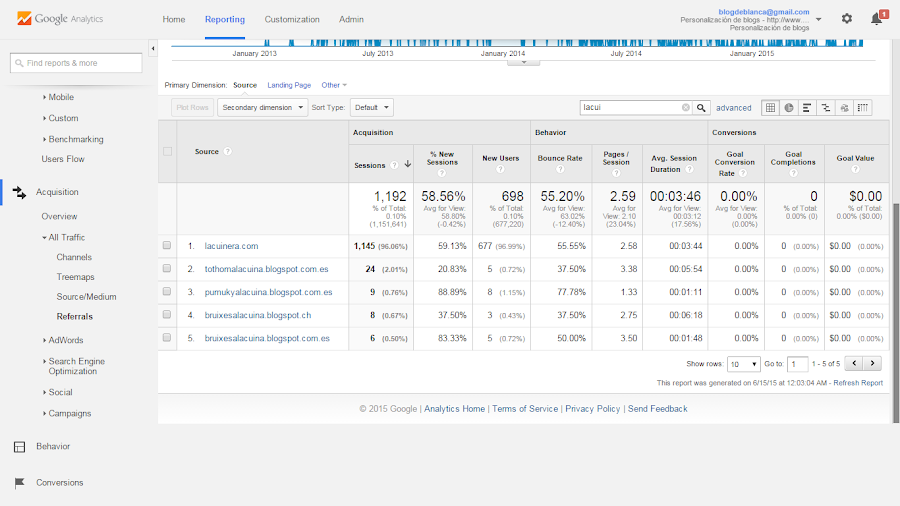The width and height of the screenshot is (900, 506).
Task: Open the Behavior section icon
Action: [19, 446]
